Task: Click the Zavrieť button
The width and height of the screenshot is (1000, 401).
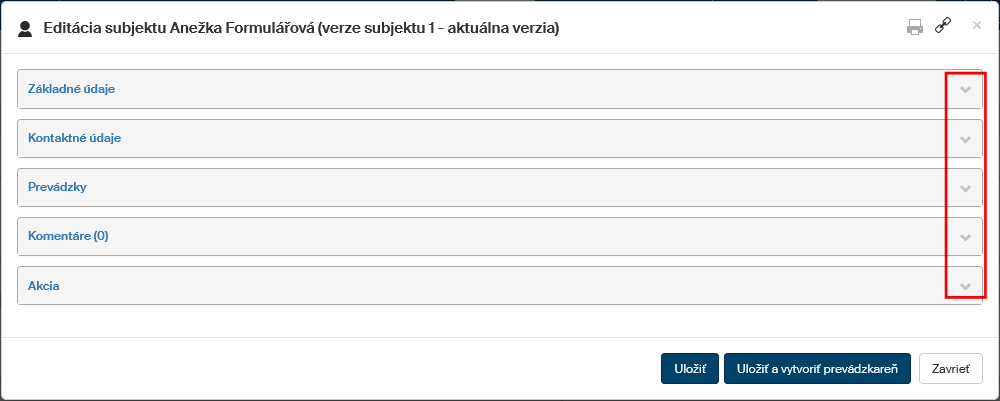Action: (950, 368)
